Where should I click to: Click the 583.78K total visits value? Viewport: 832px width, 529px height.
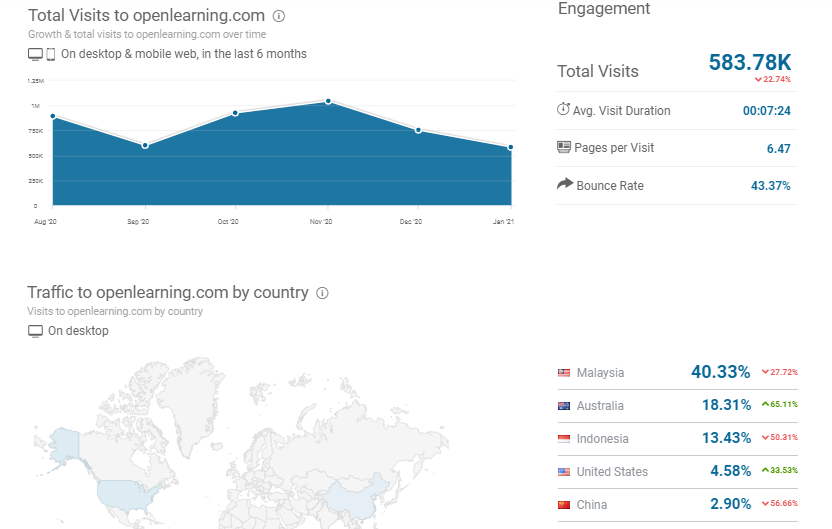click(x=750, y=63)
